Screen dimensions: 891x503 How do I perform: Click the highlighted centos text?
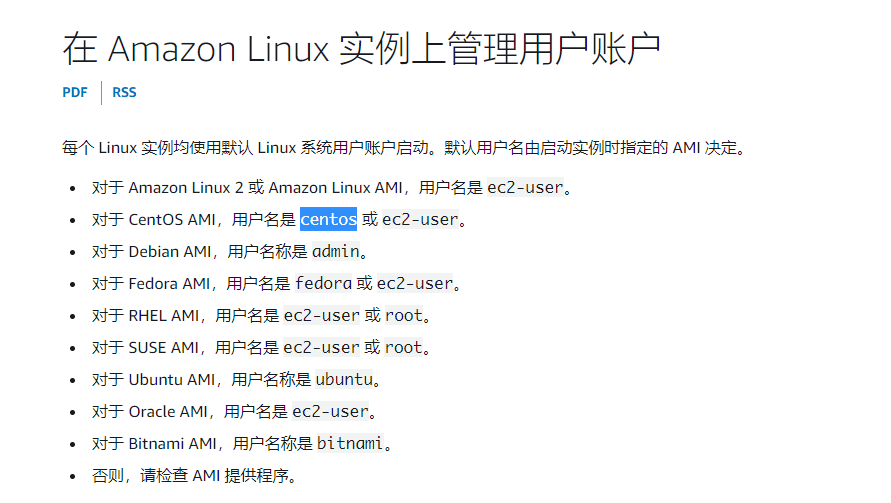[328, 219]
